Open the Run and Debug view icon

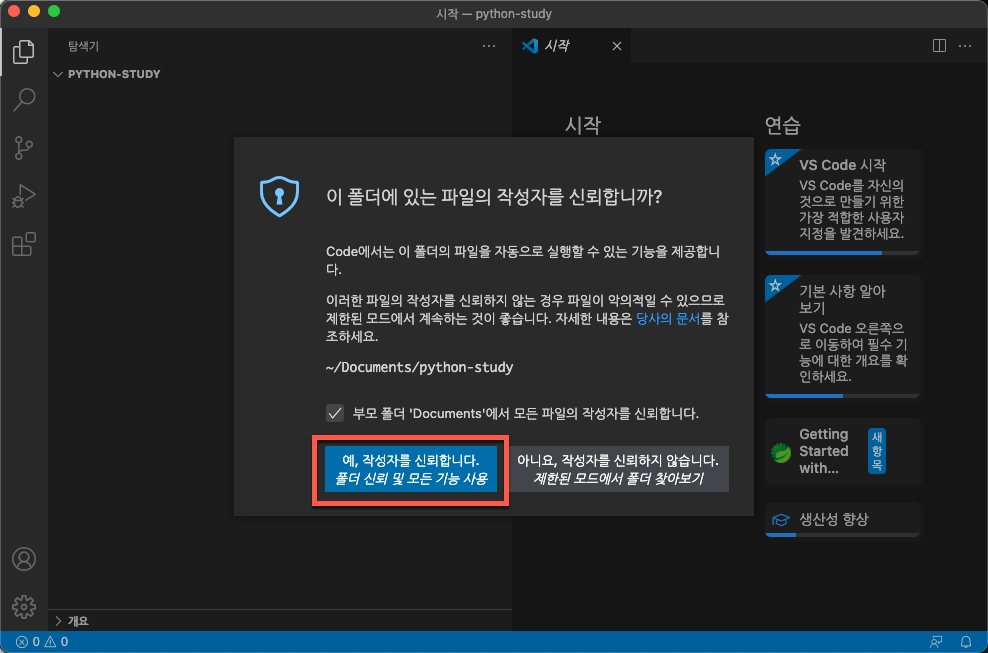click(x=24, y=196)
